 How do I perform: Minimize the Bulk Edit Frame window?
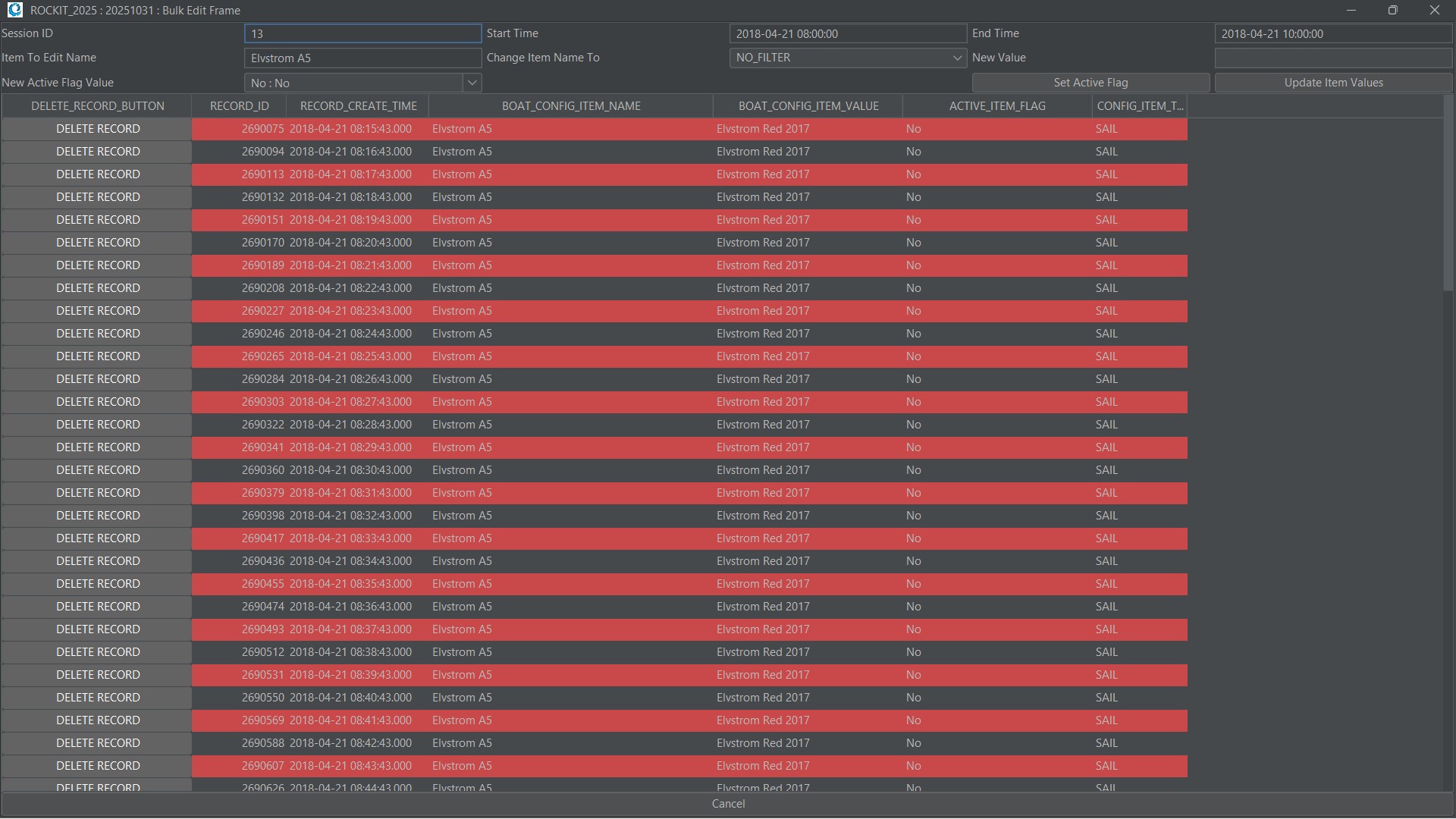click(x=1351, y=10)
